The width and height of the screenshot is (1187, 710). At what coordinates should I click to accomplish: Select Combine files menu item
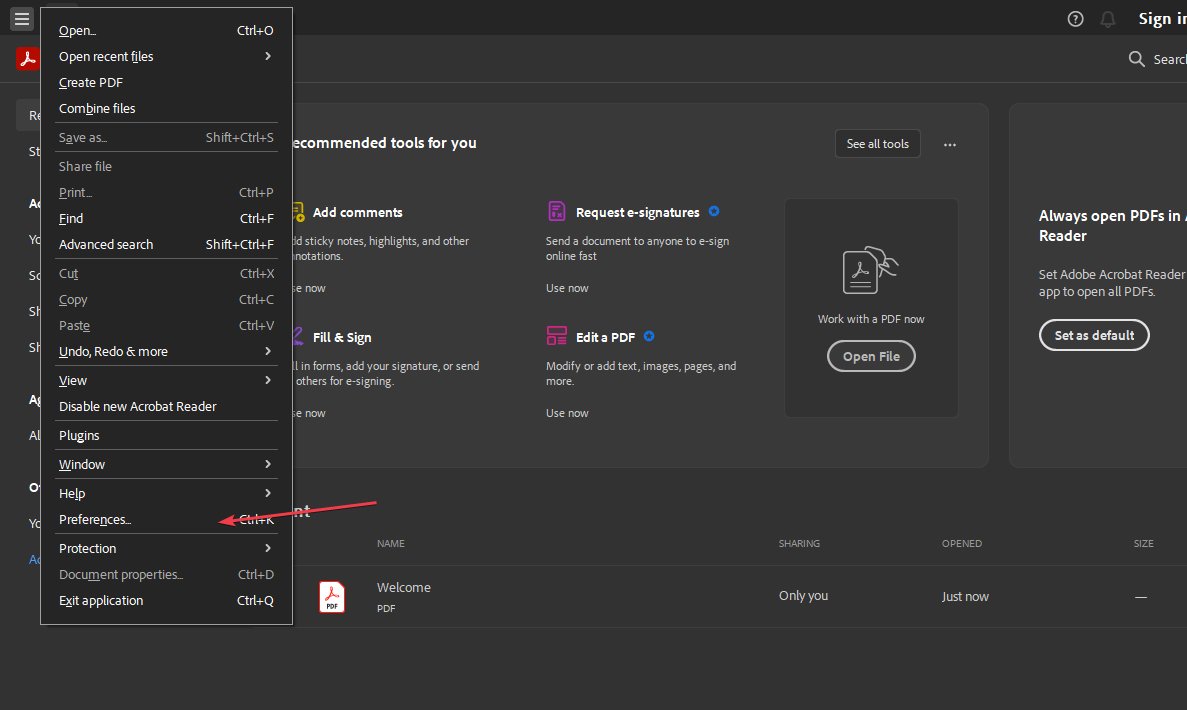(167, 108)
